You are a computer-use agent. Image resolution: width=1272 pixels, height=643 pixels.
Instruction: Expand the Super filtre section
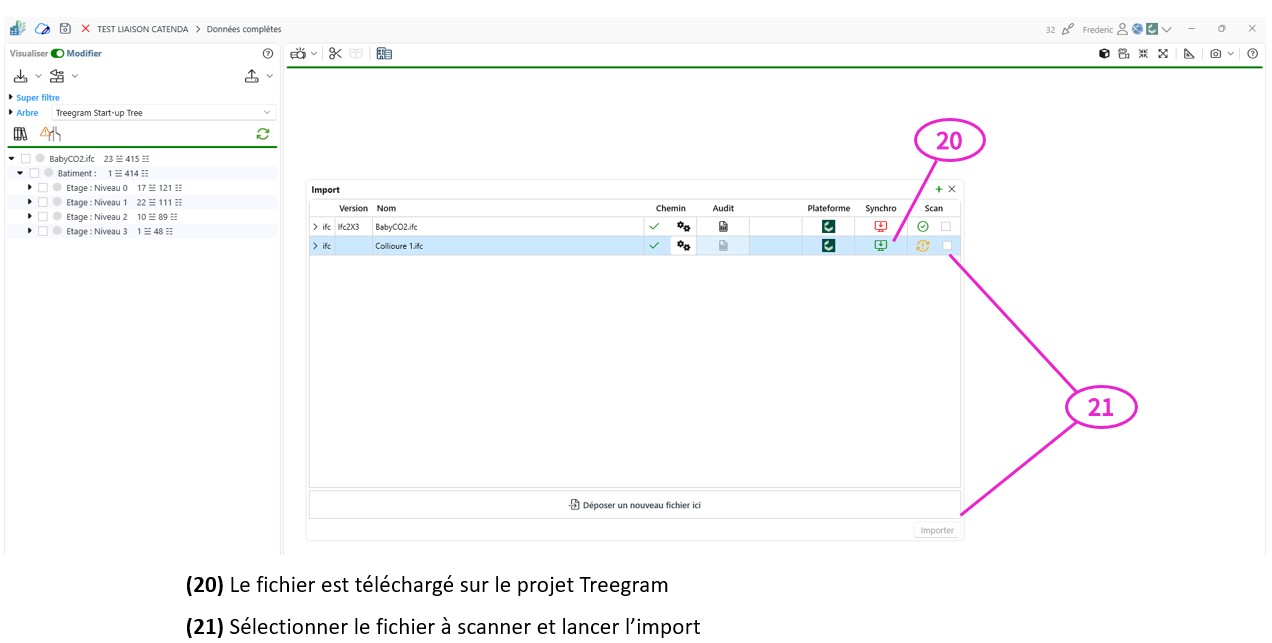[x=11, y=98]
